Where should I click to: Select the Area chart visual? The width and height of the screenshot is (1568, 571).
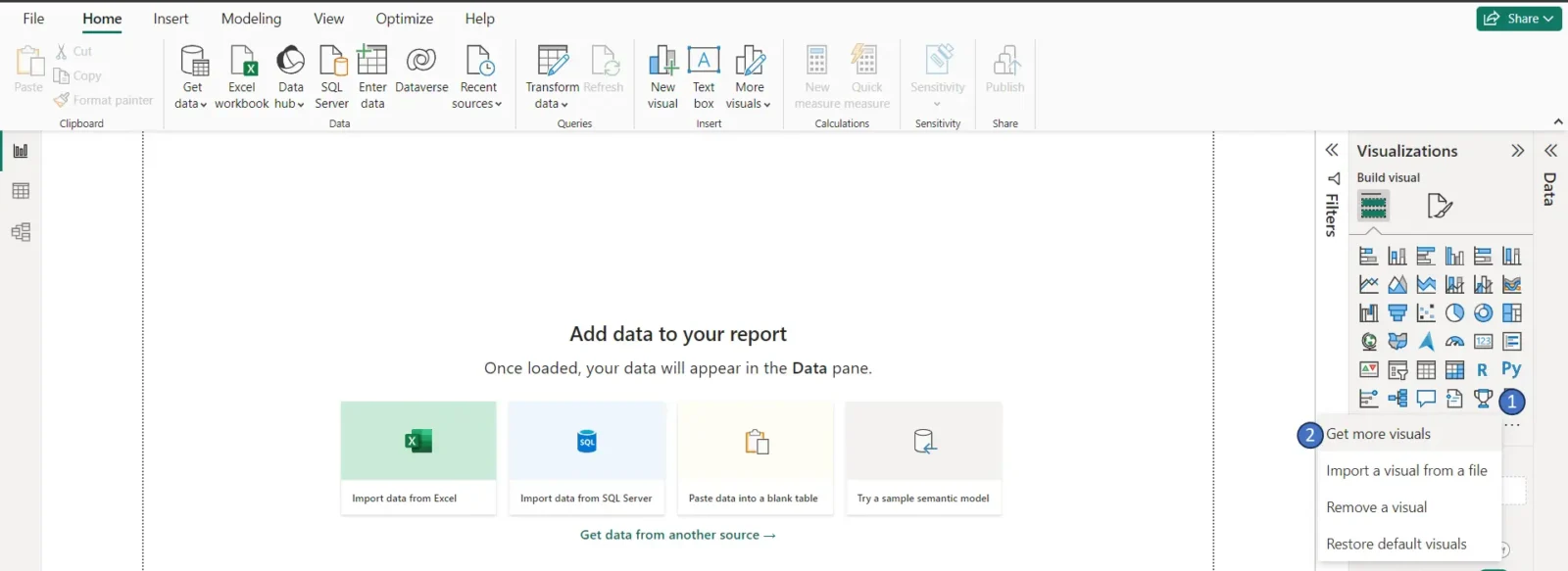1397,285
